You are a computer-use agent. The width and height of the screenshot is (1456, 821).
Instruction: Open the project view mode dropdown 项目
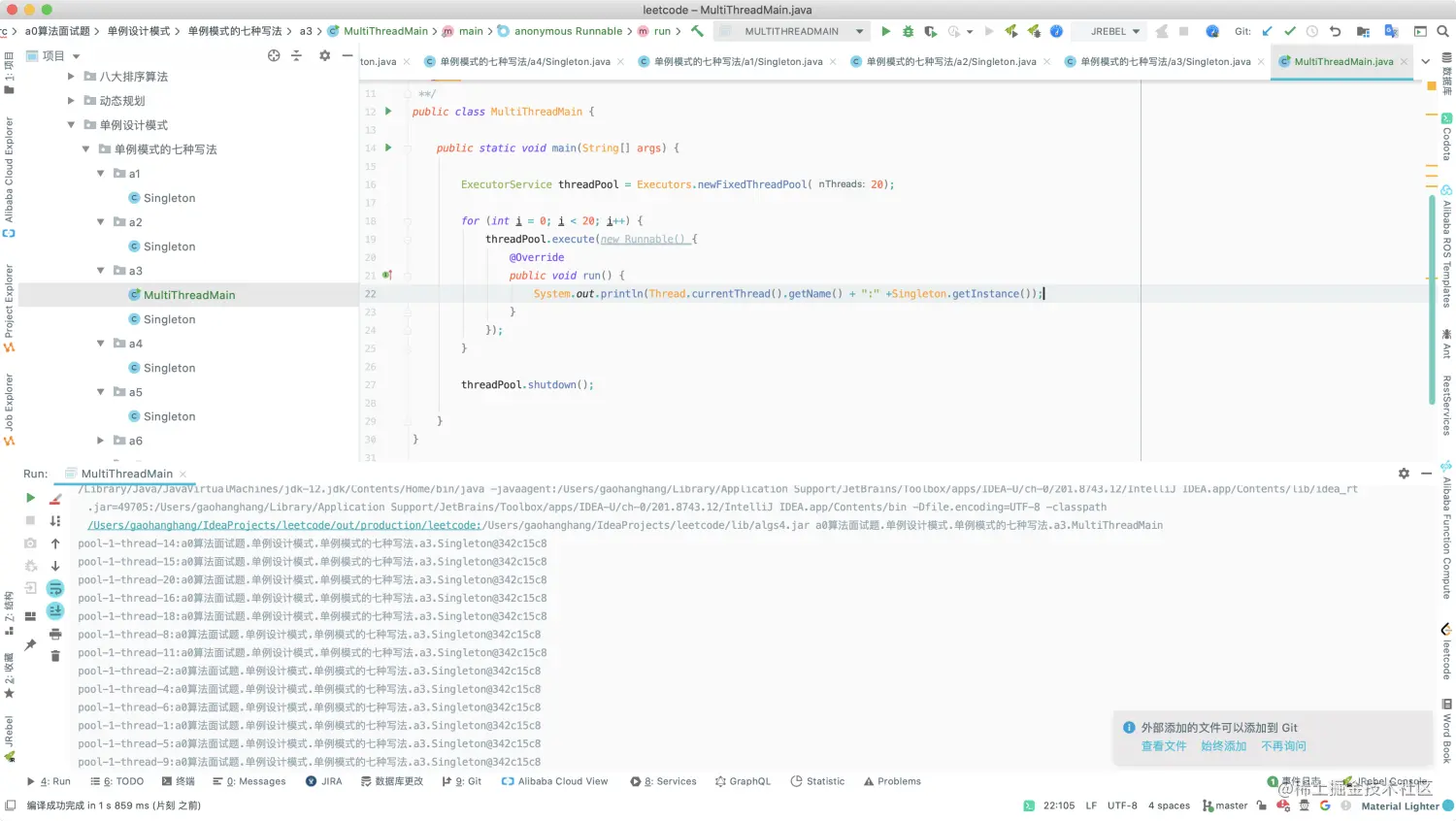click(53, 55)
